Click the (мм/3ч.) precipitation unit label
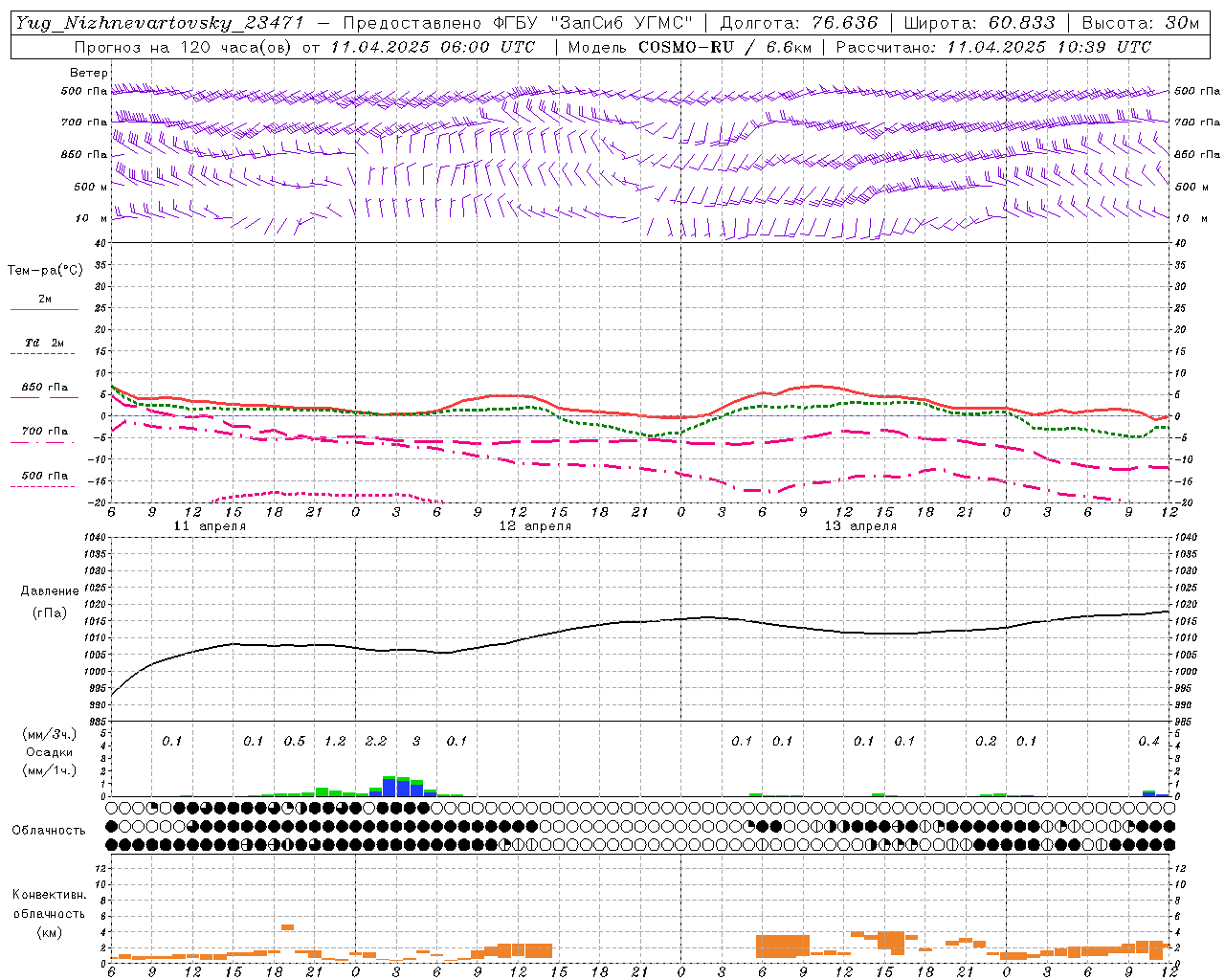Viewport: 1225px width, 980px height. [x=50, y=734]
